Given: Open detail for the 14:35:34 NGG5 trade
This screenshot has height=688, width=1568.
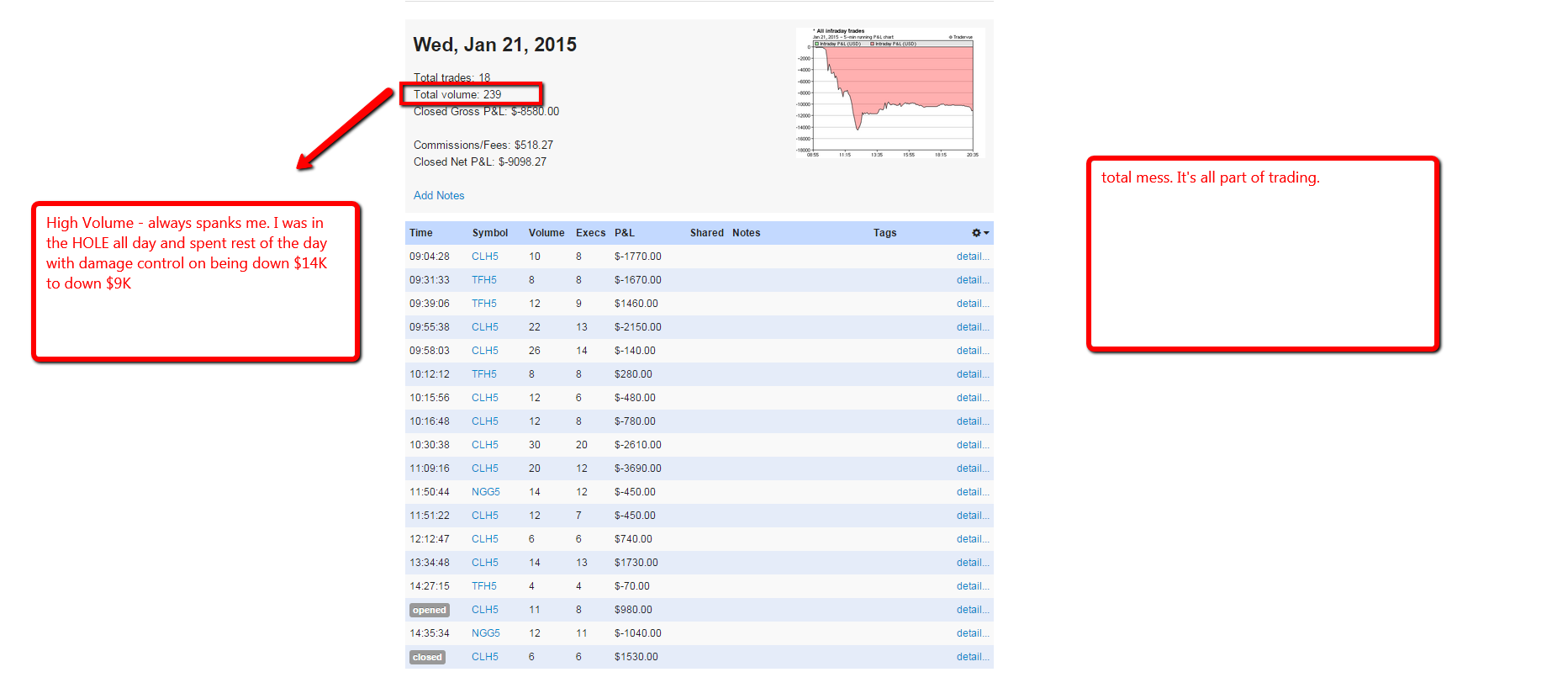Looking at the screenshot, I should click(973, 633).
